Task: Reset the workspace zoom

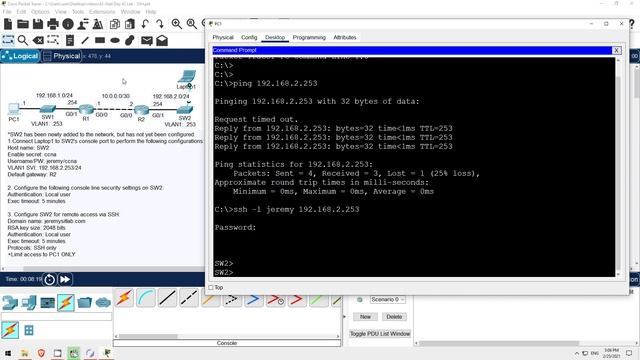Action: point(191,24)
